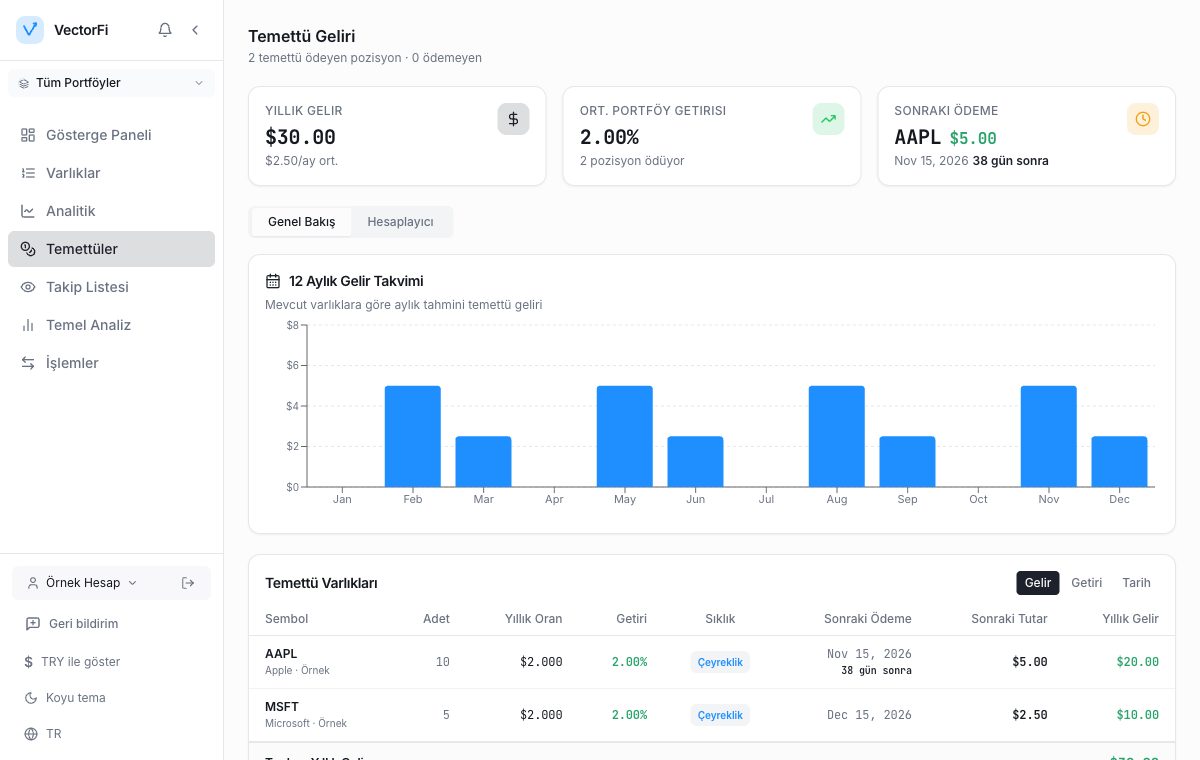Click the Sonraki Ödeme column header
This screenshot has width=1200, height=760.
pos(868,619)
